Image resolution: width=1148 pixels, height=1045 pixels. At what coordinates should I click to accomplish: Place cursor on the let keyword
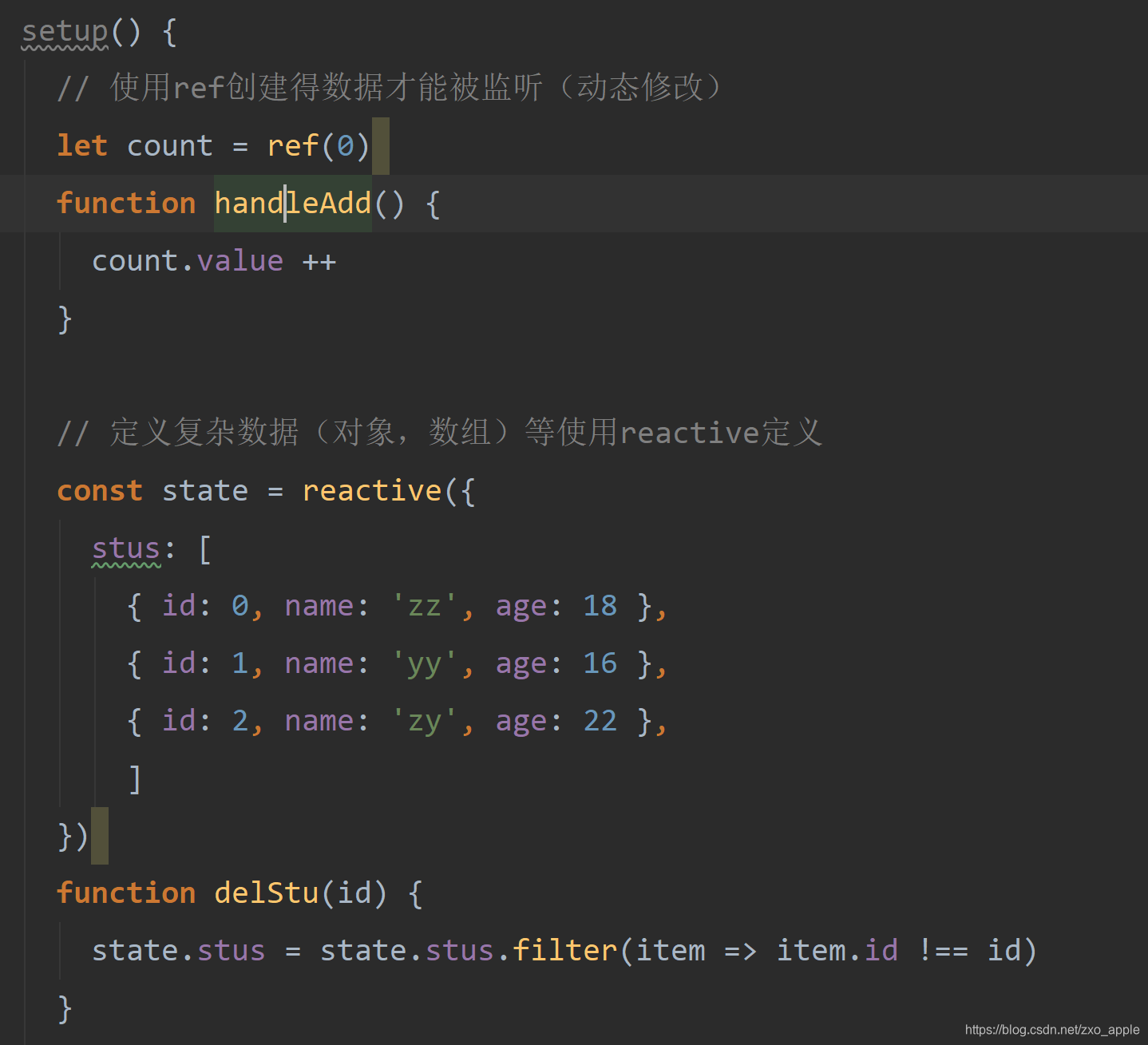point(82,146)
